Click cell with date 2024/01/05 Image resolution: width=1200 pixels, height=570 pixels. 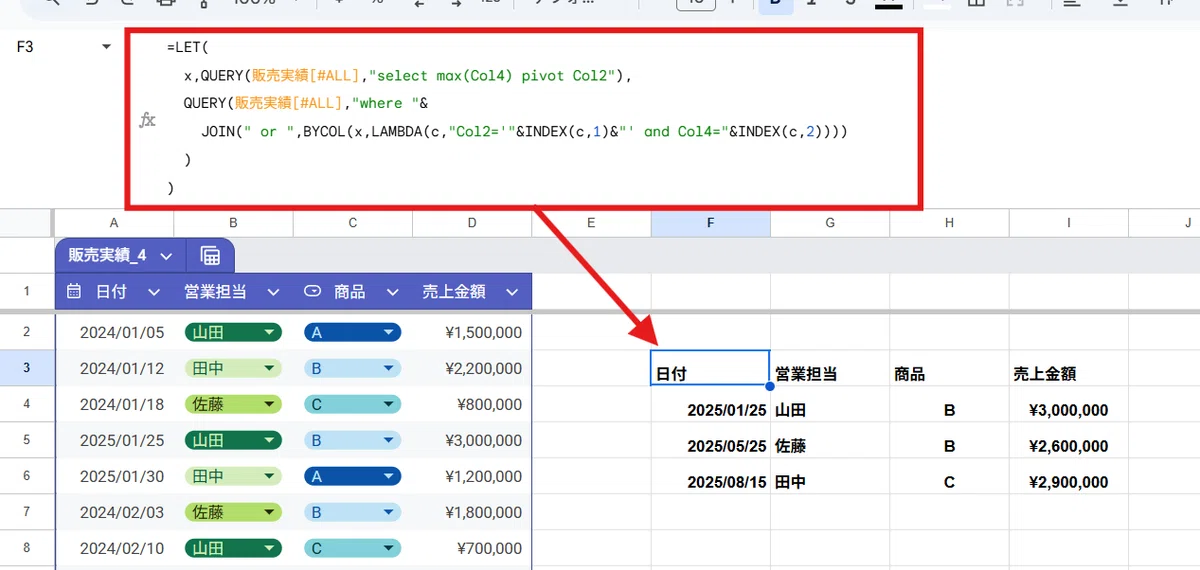click(x=114, y=333)
